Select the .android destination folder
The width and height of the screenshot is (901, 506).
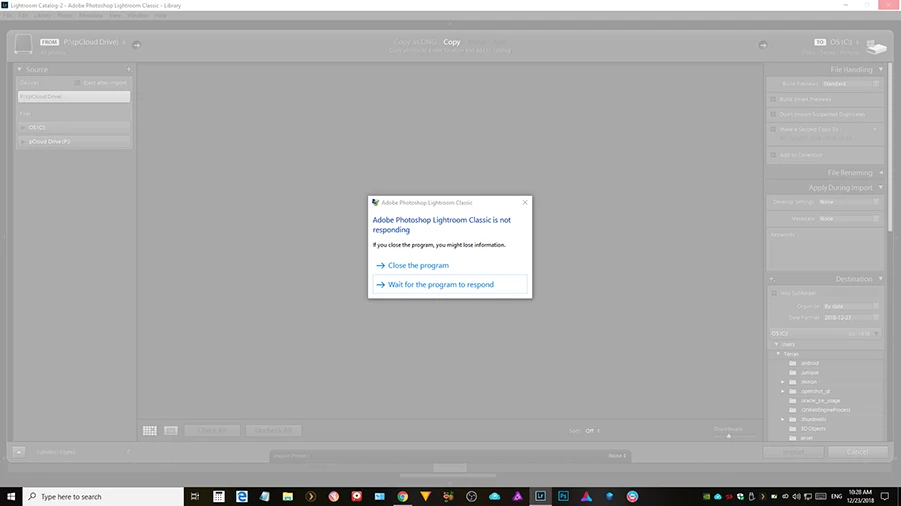coord(809,363)
